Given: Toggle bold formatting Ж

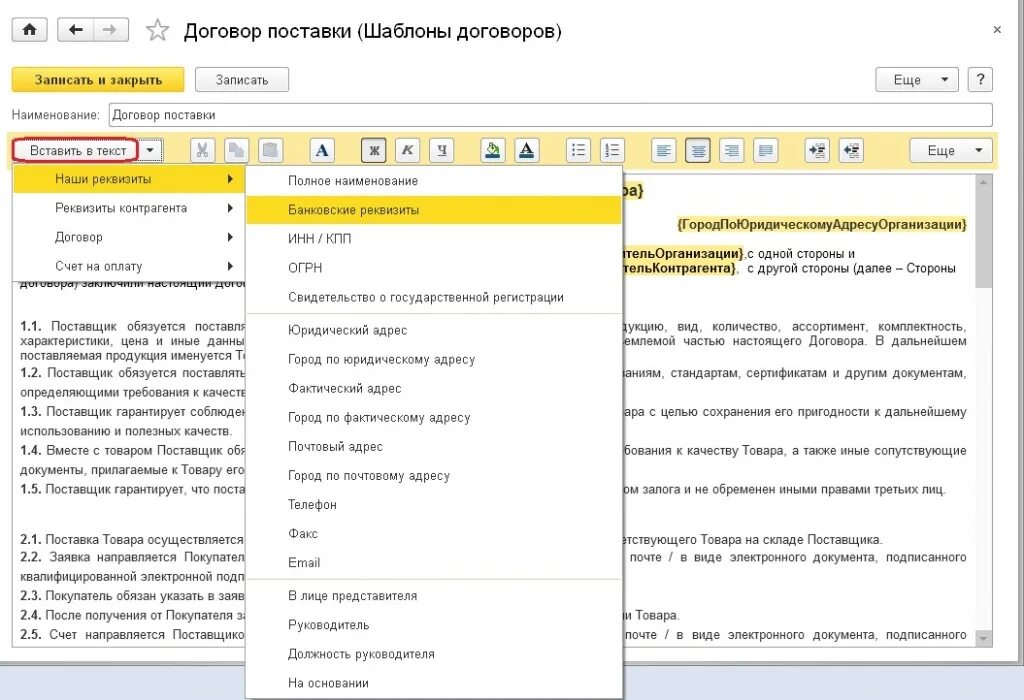Looking at the screenshot, I should pyautogui.click(x=374, y=151).
